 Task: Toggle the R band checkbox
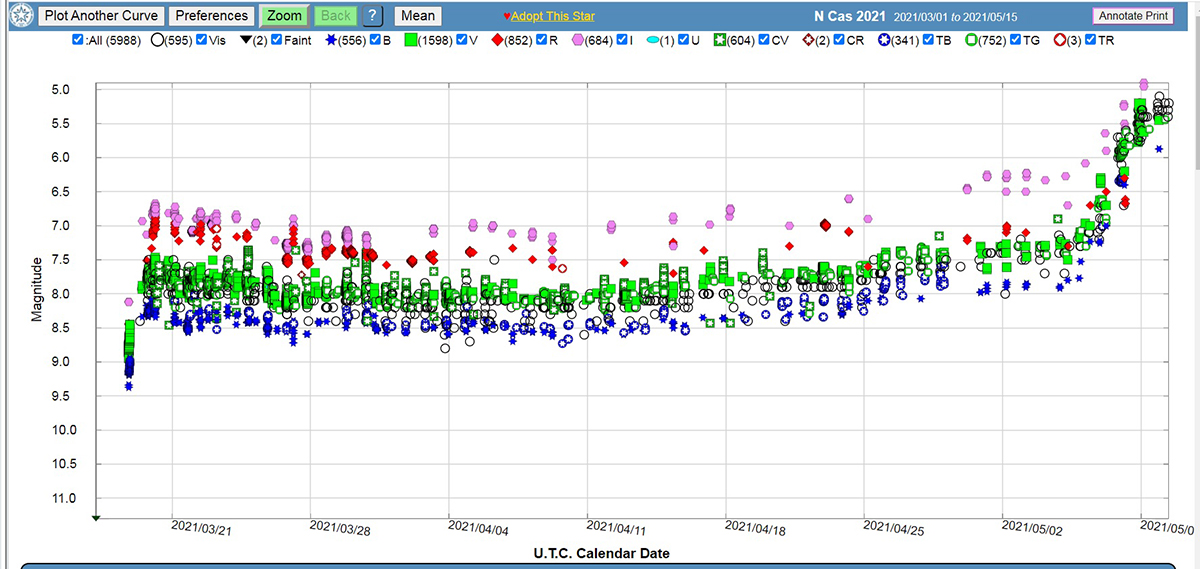click(541, 41)
